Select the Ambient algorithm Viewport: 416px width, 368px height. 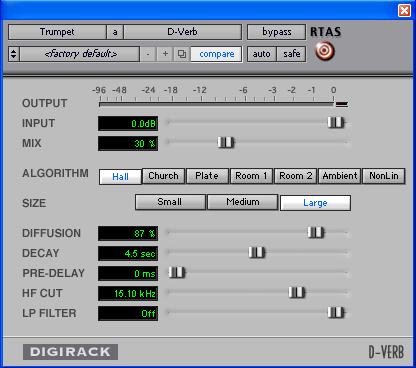(x=340, y=176)
